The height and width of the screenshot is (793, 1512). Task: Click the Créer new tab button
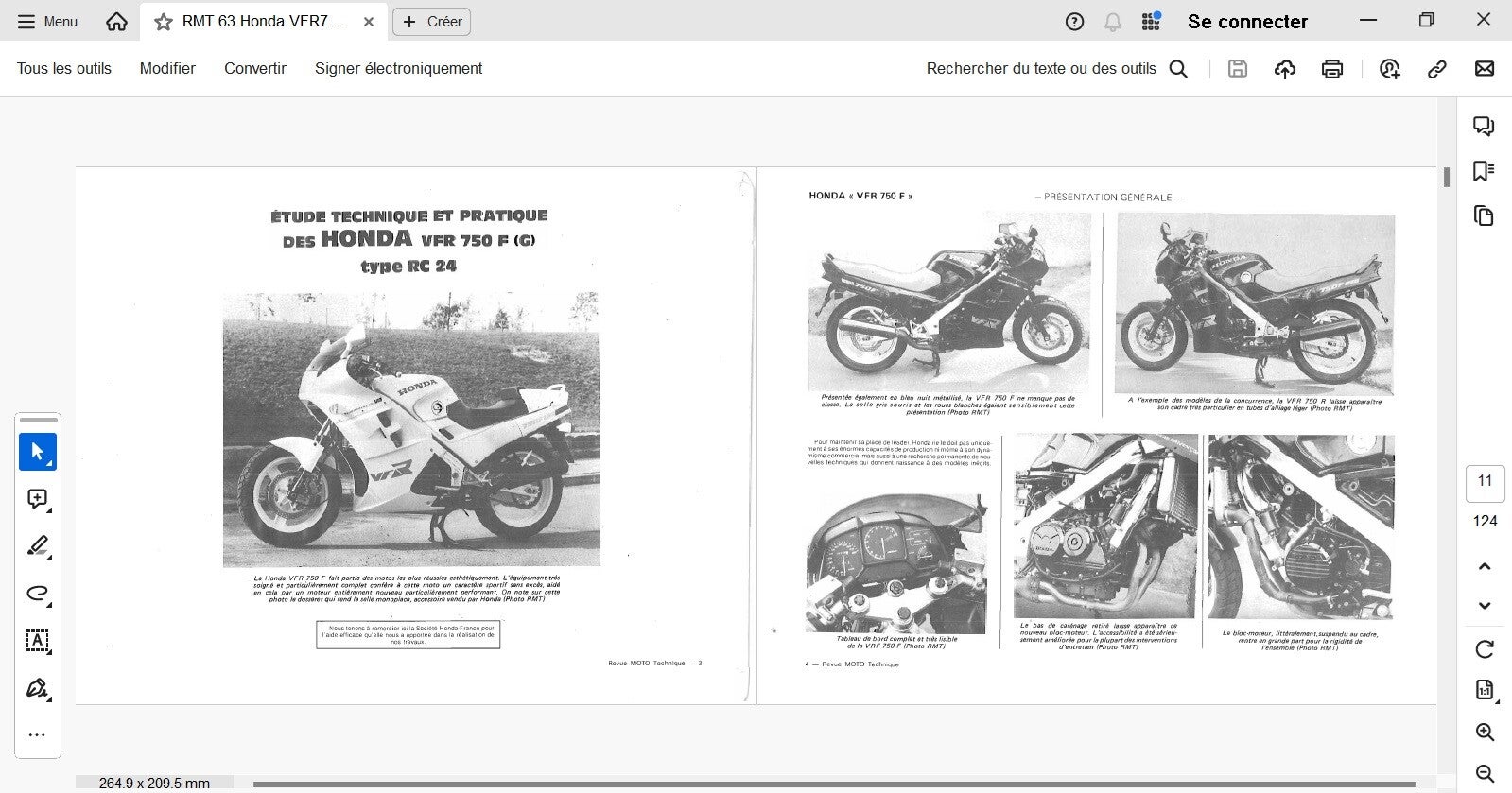pos(432,22)
